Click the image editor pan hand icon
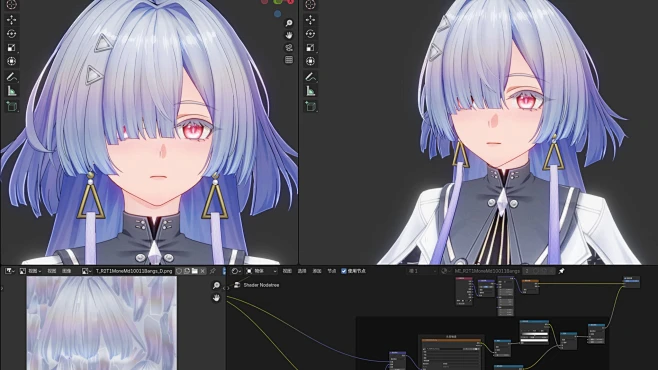This screenshot has height=370, width=658. click(x=216, y=297)
